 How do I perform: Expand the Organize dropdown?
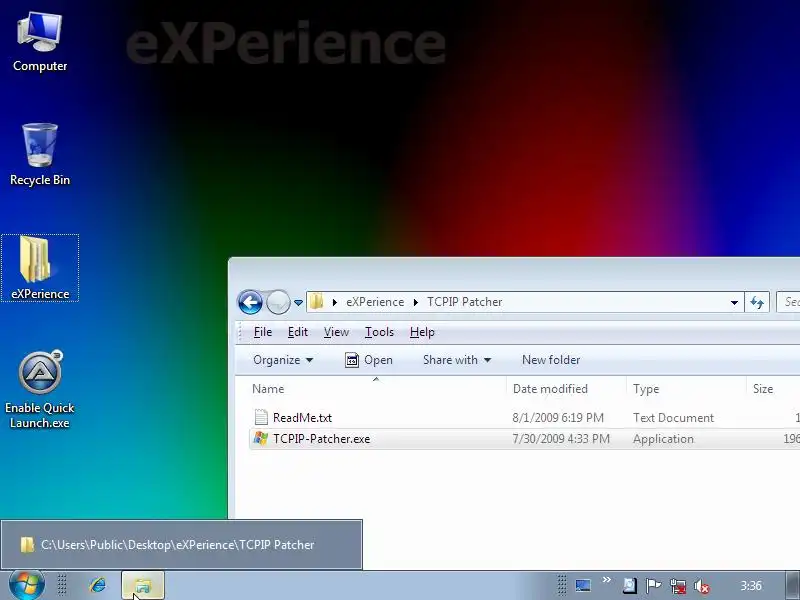[283, 360]
